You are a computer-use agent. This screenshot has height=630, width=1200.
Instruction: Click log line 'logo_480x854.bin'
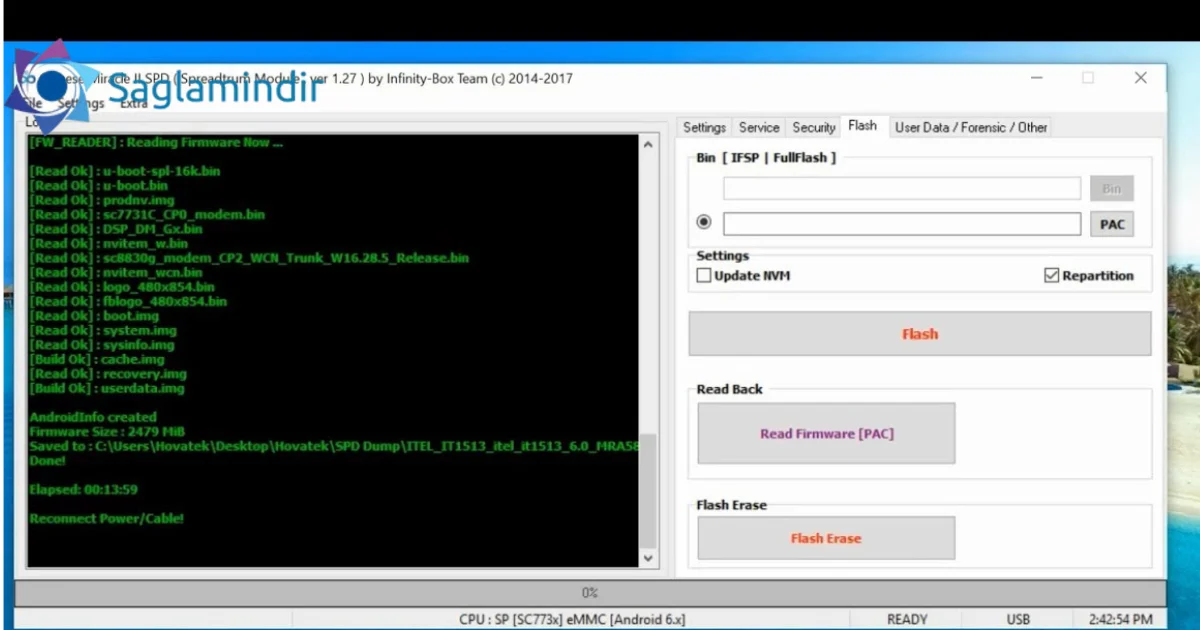(x=122, y=287)
